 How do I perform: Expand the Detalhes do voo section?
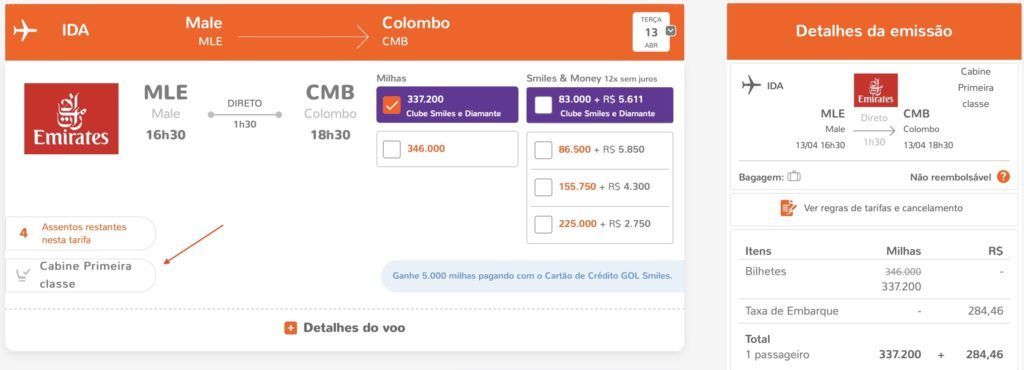point(345,328)
